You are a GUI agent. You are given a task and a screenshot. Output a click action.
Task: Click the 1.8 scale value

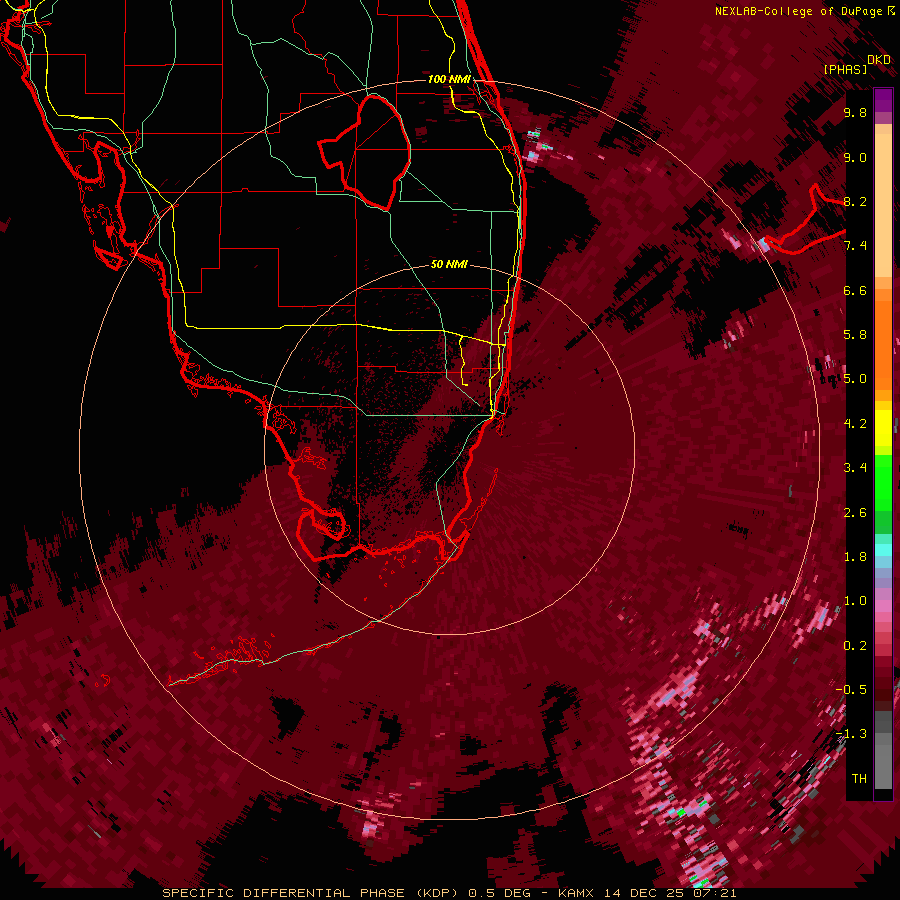855,556
